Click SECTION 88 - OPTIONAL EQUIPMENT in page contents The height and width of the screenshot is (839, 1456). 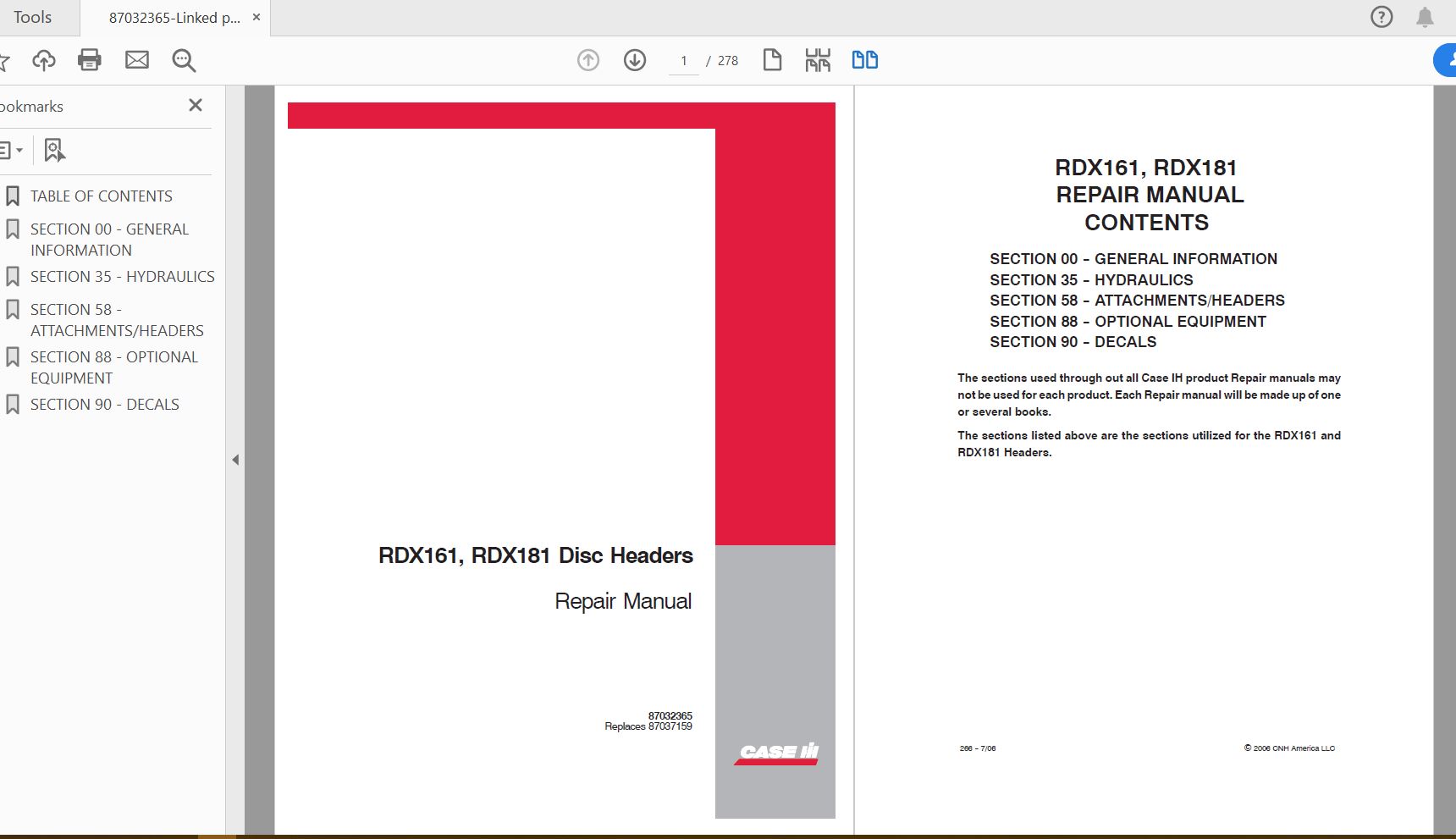point(1128,322)
